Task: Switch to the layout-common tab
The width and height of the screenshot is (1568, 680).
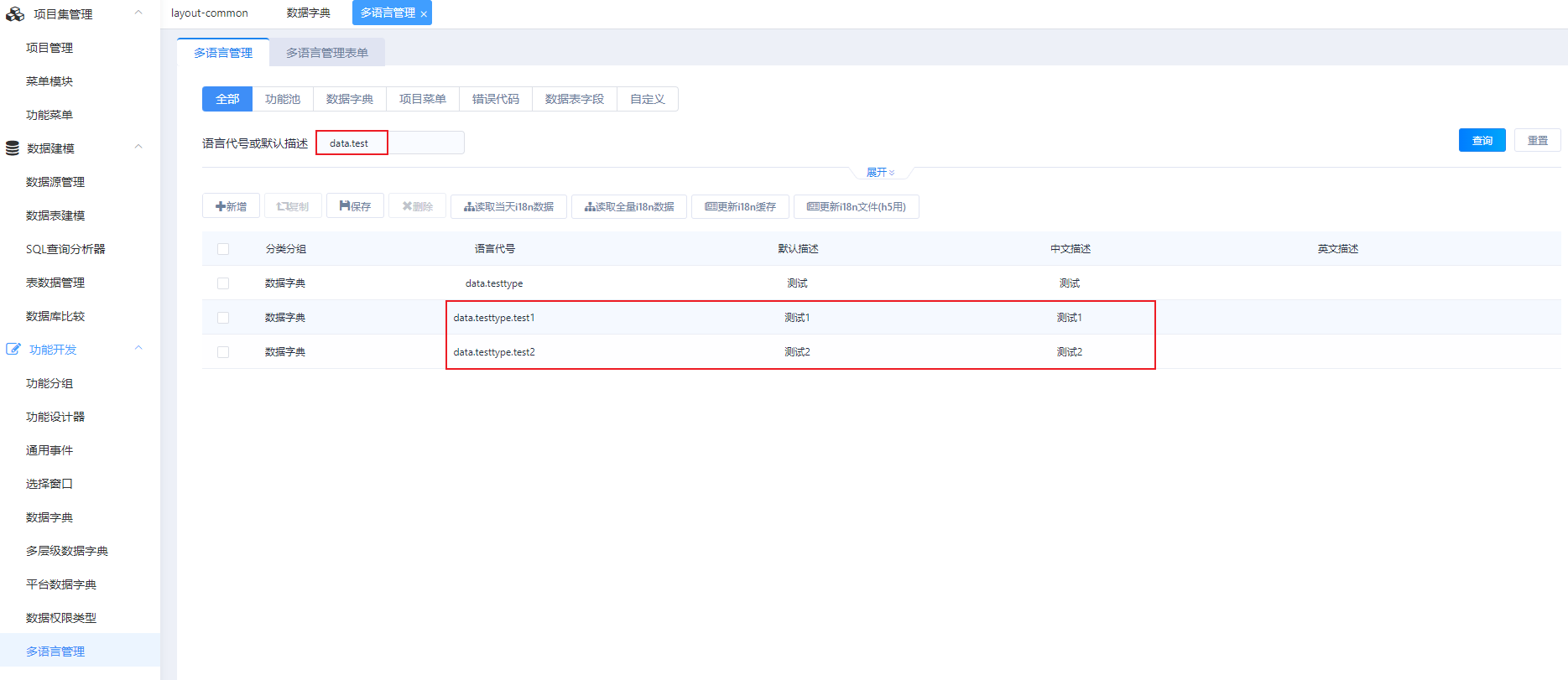Action: (210, 13)
